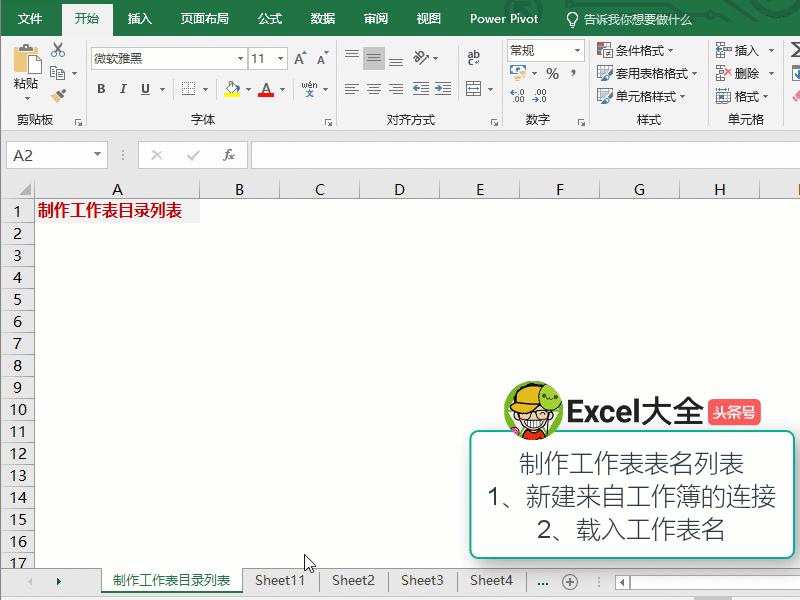This screenshot has width=800, height=600.
Task: Click the new sheet plus button
Action: pyautogui.click(x=569, y=580)
